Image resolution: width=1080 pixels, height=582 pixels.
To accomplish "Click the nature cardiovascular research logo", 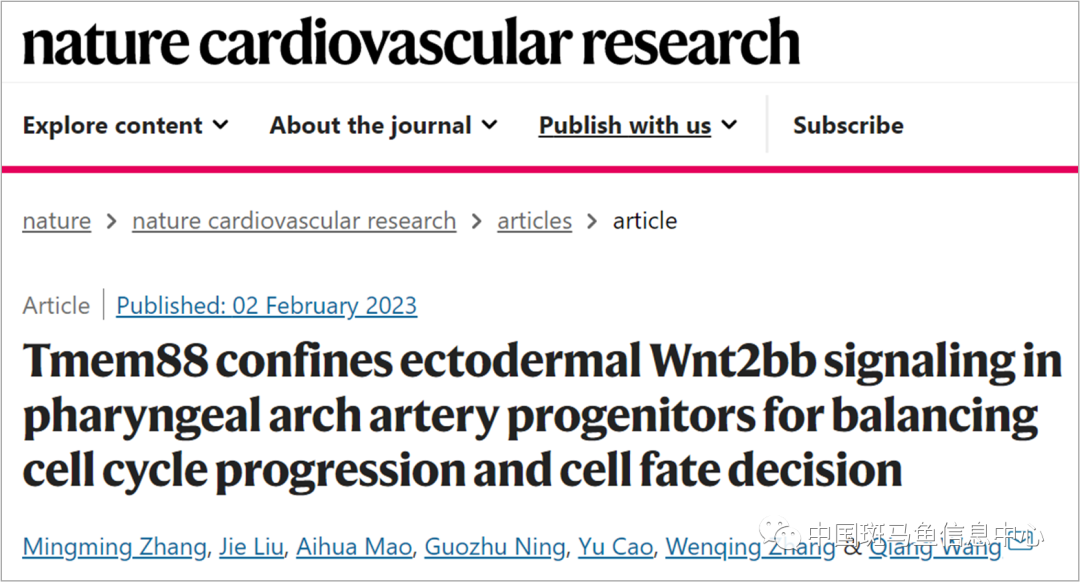I will (411, 42).
